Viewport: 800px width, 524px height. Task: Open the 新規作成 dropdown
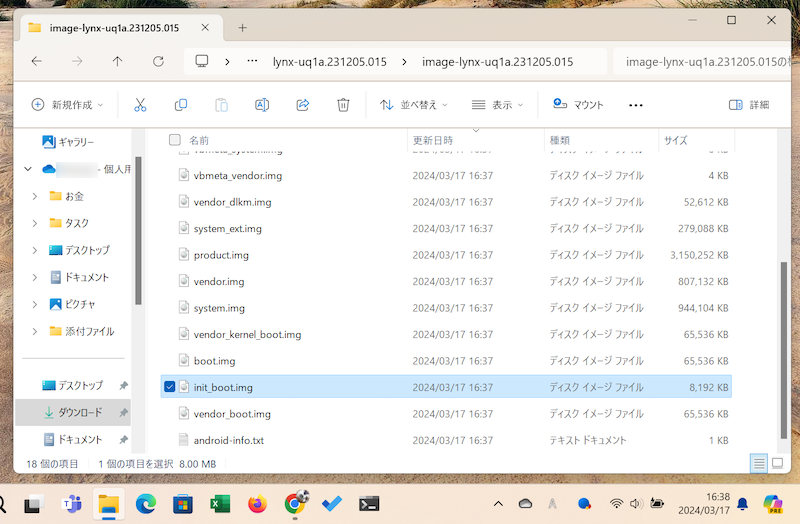68,105
